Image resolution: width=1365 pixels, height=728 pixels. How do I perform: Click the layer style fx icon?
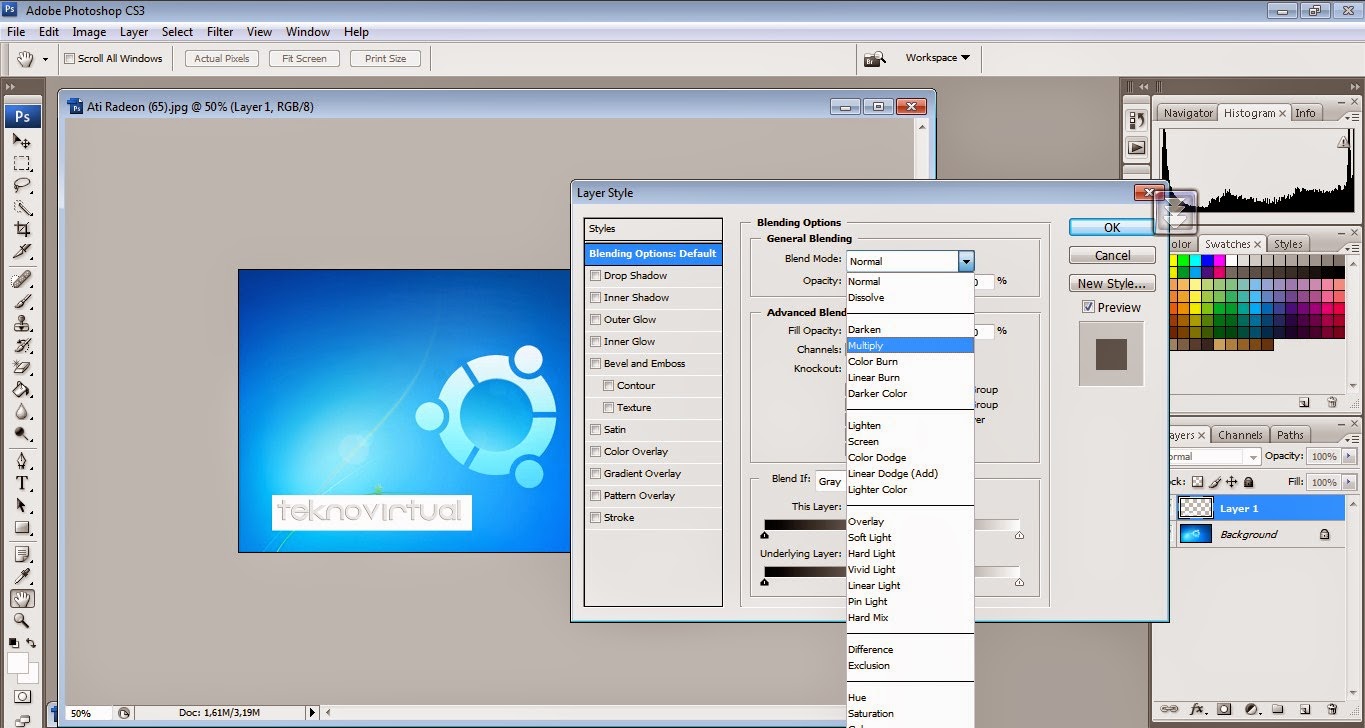(1196, 710)
